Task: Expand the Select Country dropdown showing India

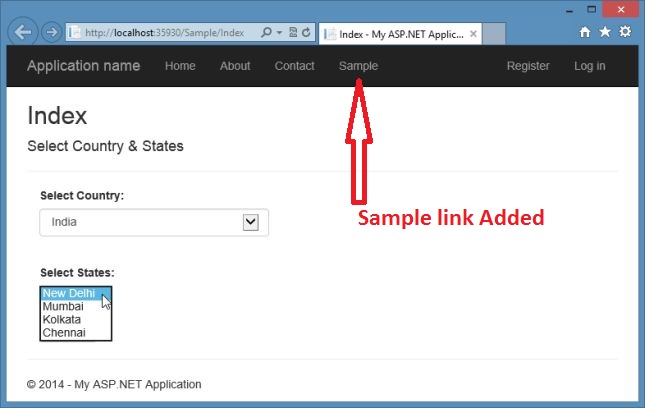Action: click(x=154, y=223)
